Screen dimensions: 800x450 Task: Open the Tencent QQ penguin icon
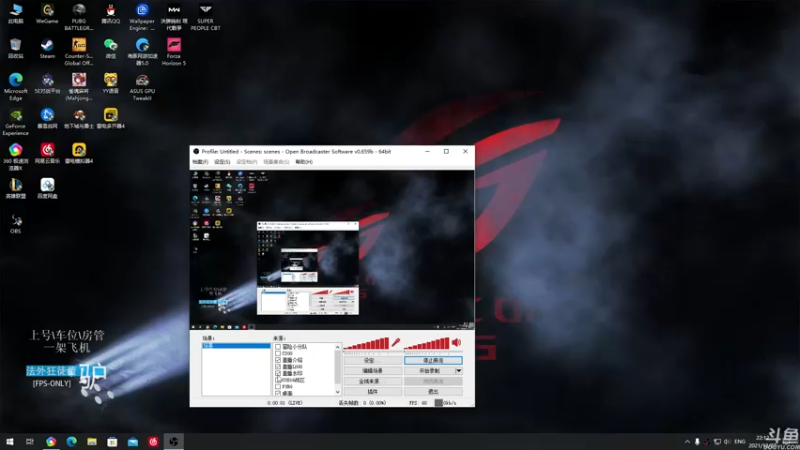pos(110,14)
